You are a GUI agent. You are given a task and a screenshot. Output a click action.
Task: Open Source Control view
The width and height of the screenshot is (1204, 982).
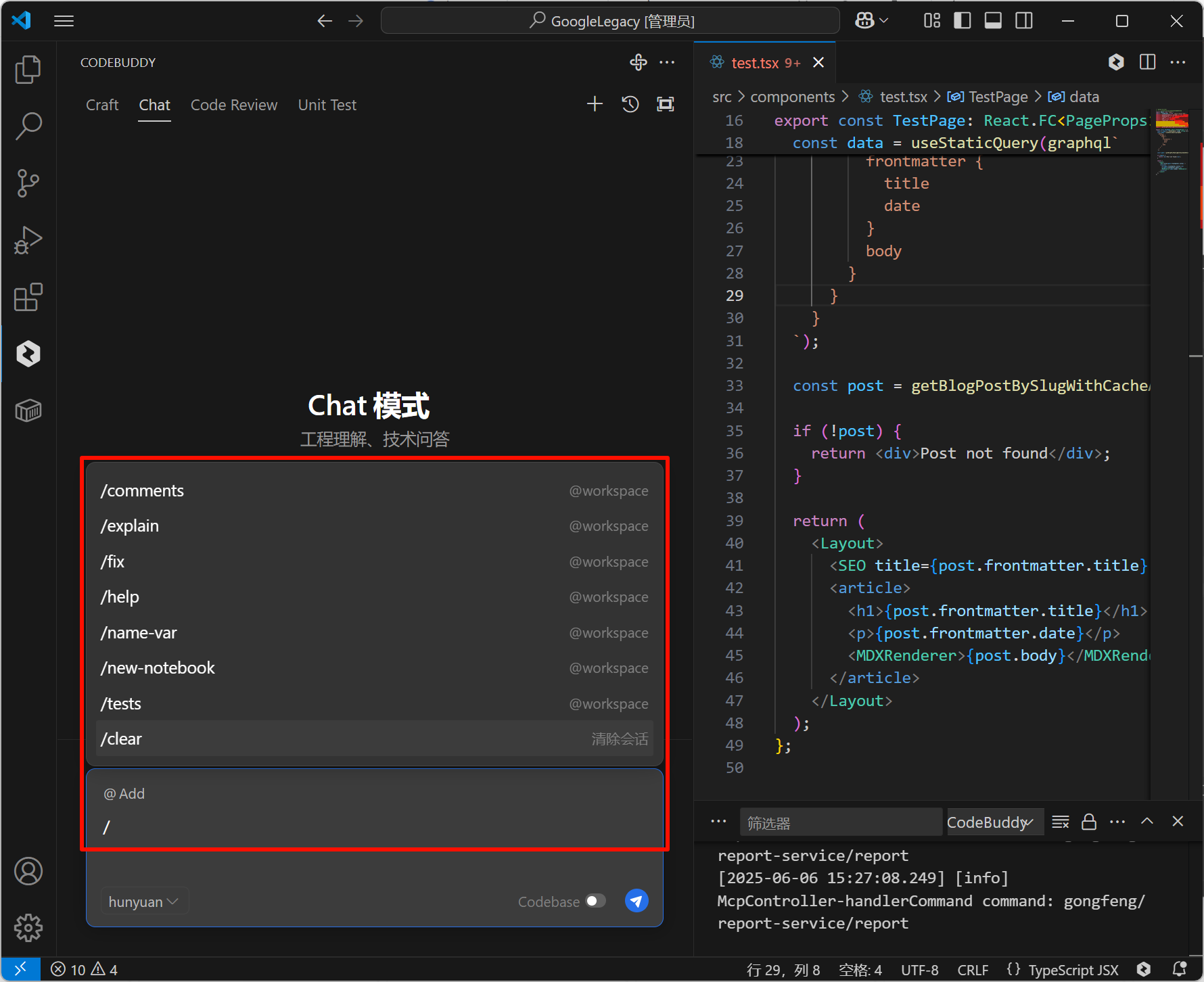(28, 183)
